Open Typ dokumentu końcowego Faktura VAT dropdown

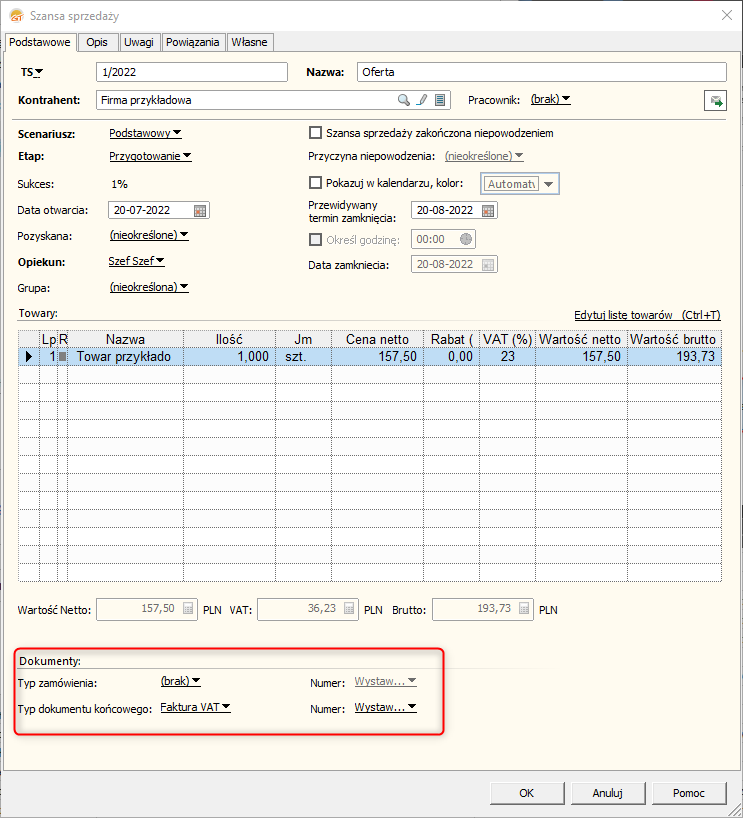point(195,707)
